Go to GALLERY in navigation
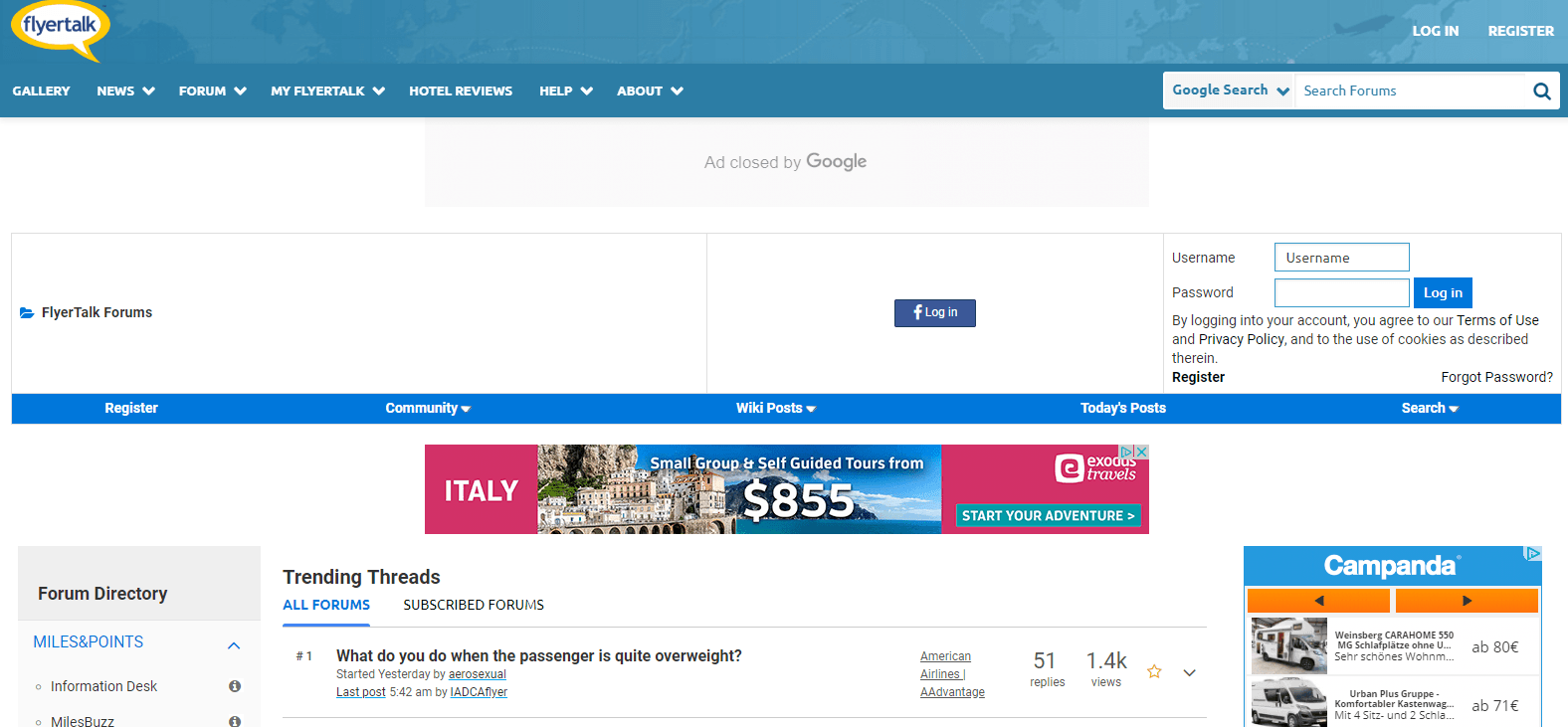1568x727 pixels. point(41,91)
